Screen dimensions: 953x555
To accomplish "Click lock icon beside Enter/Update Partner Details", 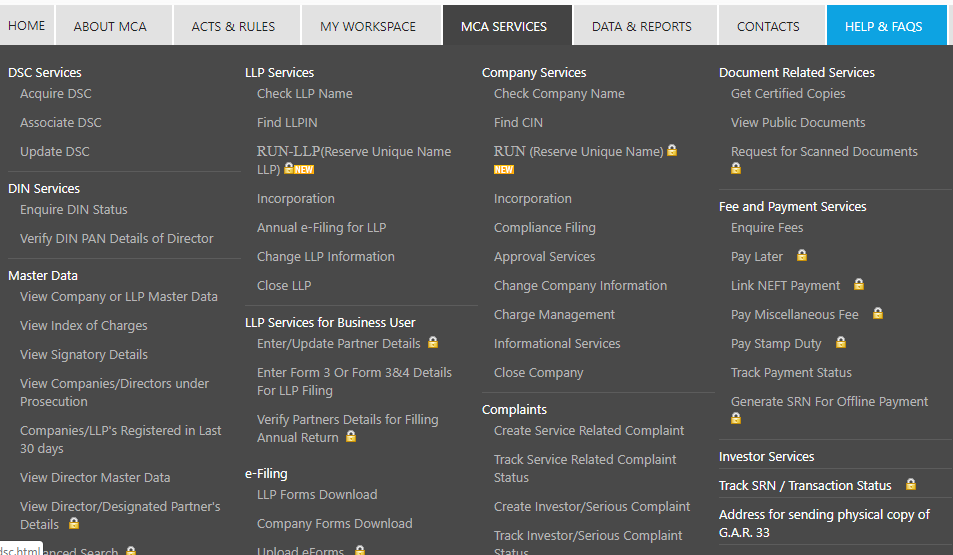I will (433, 343).
